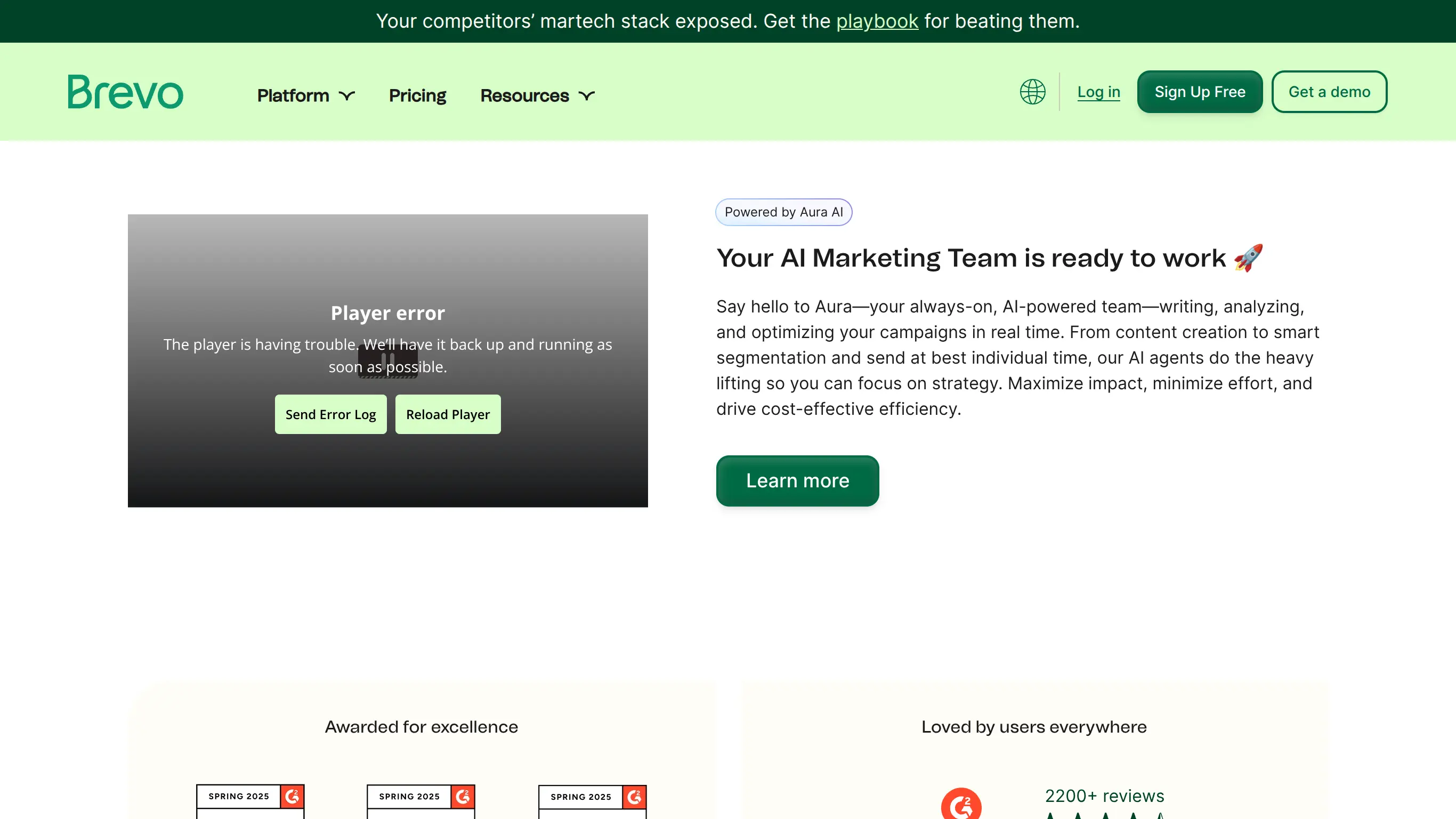The image size is (1456, 819).
Task: Click the Get a demo button
Action: coord(1329,92)
